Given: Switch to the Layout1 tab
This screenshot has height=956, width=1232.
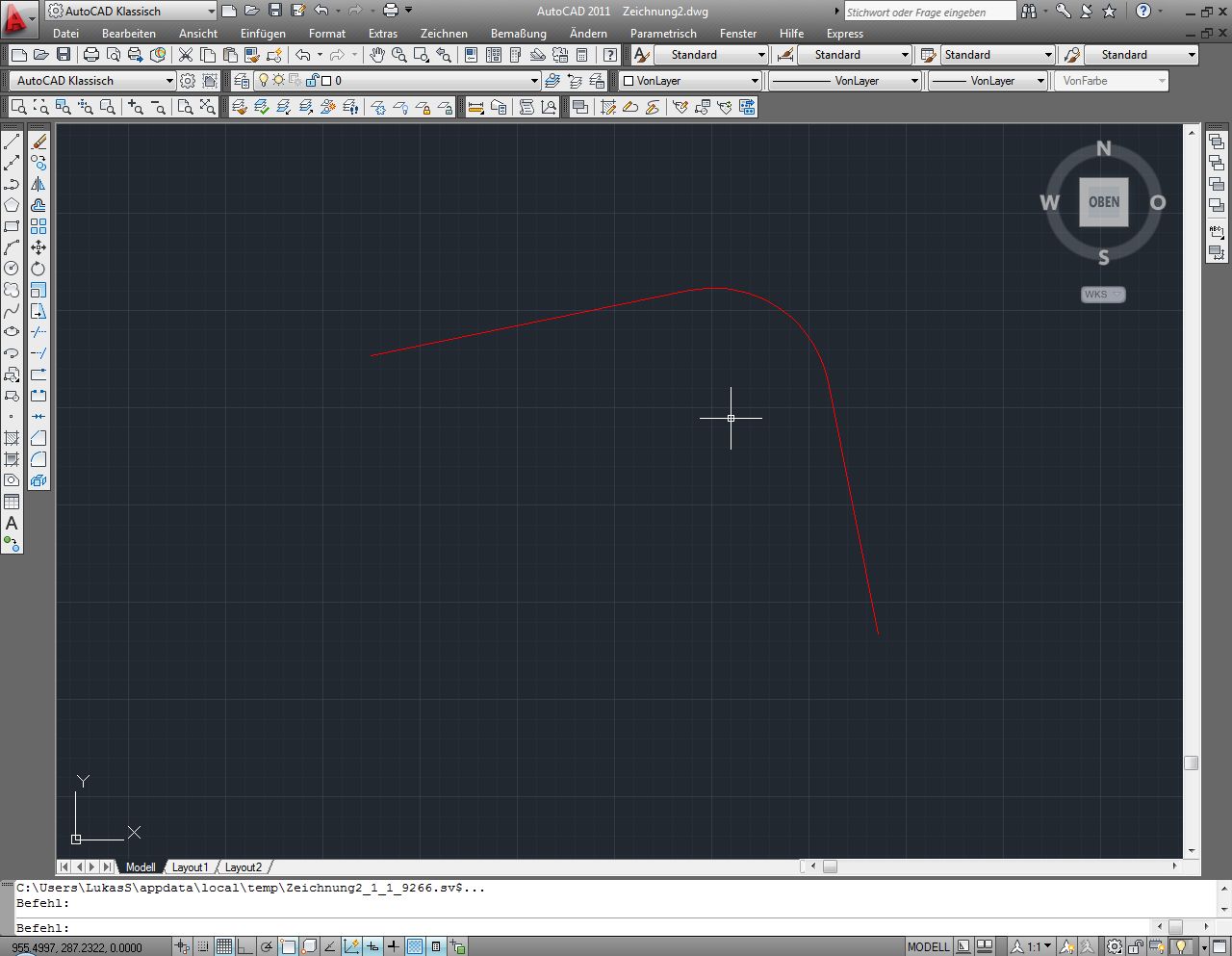Looking at the screenshot, I should 190,867.
